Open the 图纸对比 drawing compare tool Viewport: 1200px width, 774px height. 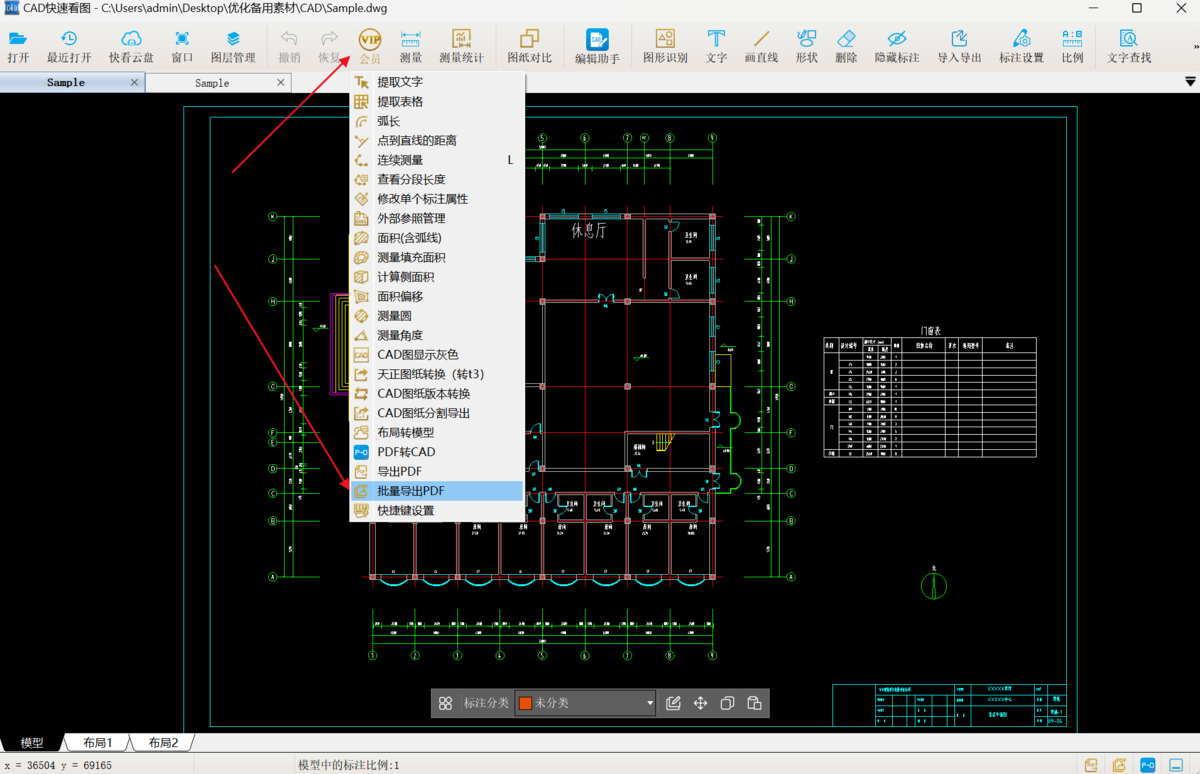tap(529, 45)
